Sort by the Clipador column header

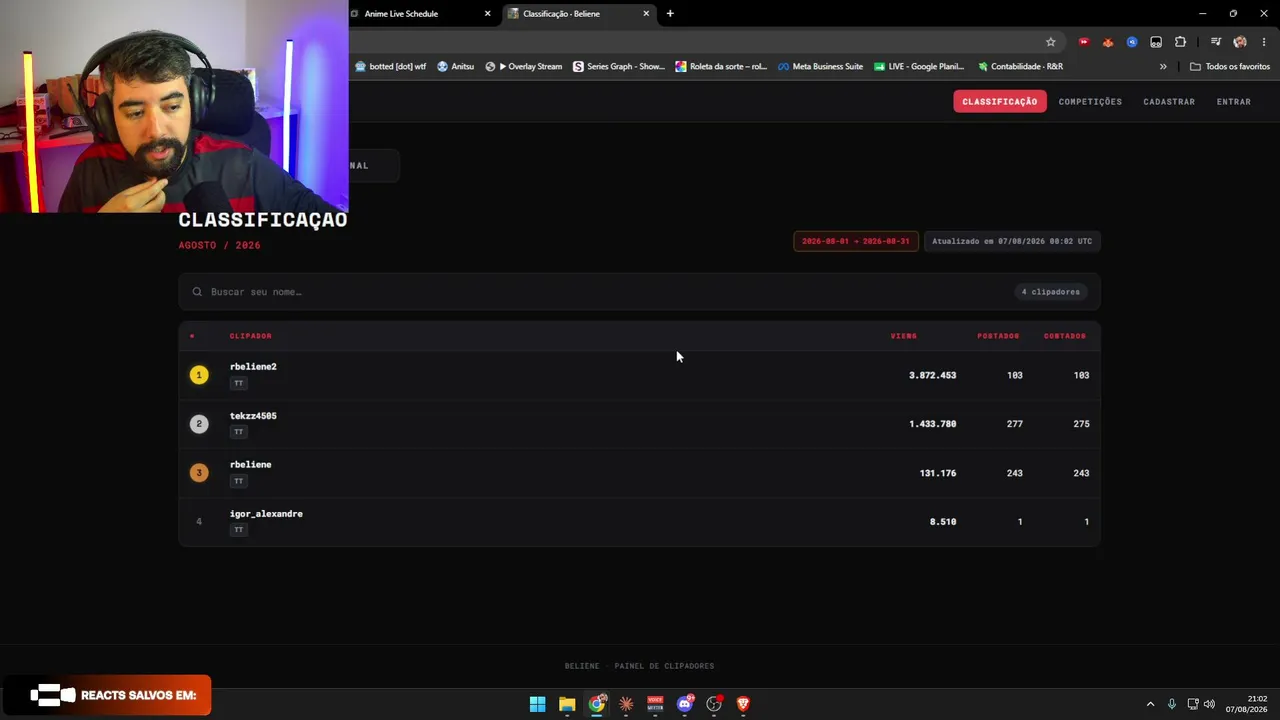[251, 336]
